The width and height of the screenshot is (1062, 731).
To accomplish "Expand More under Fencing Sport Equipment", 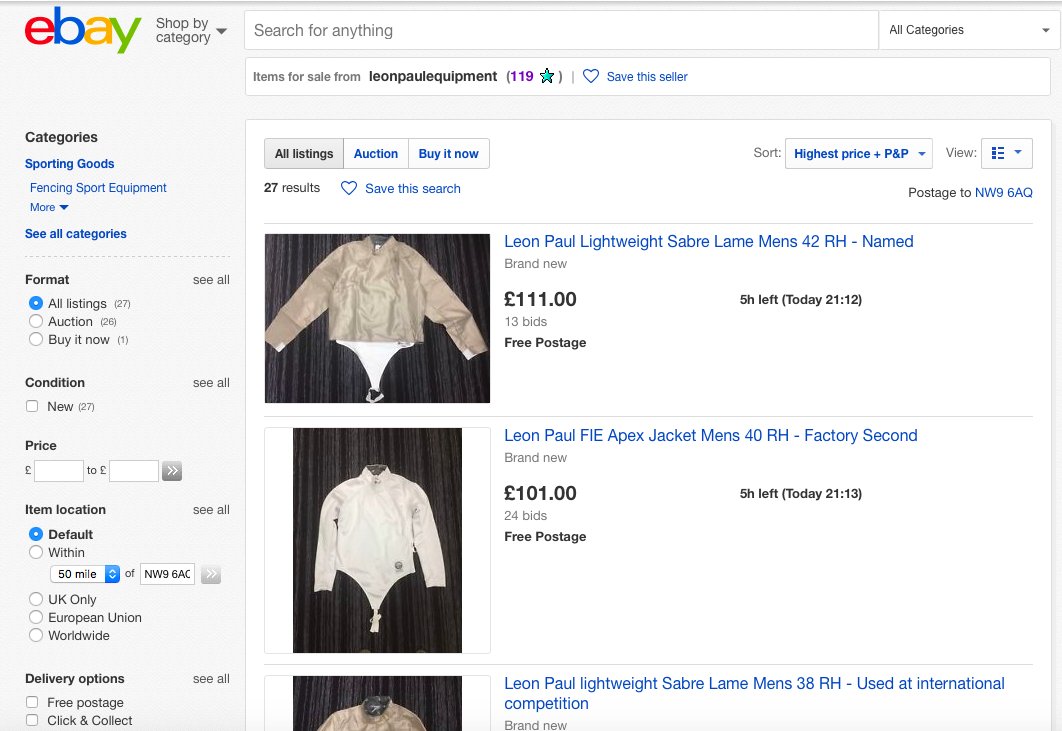I will coord(49,207).
